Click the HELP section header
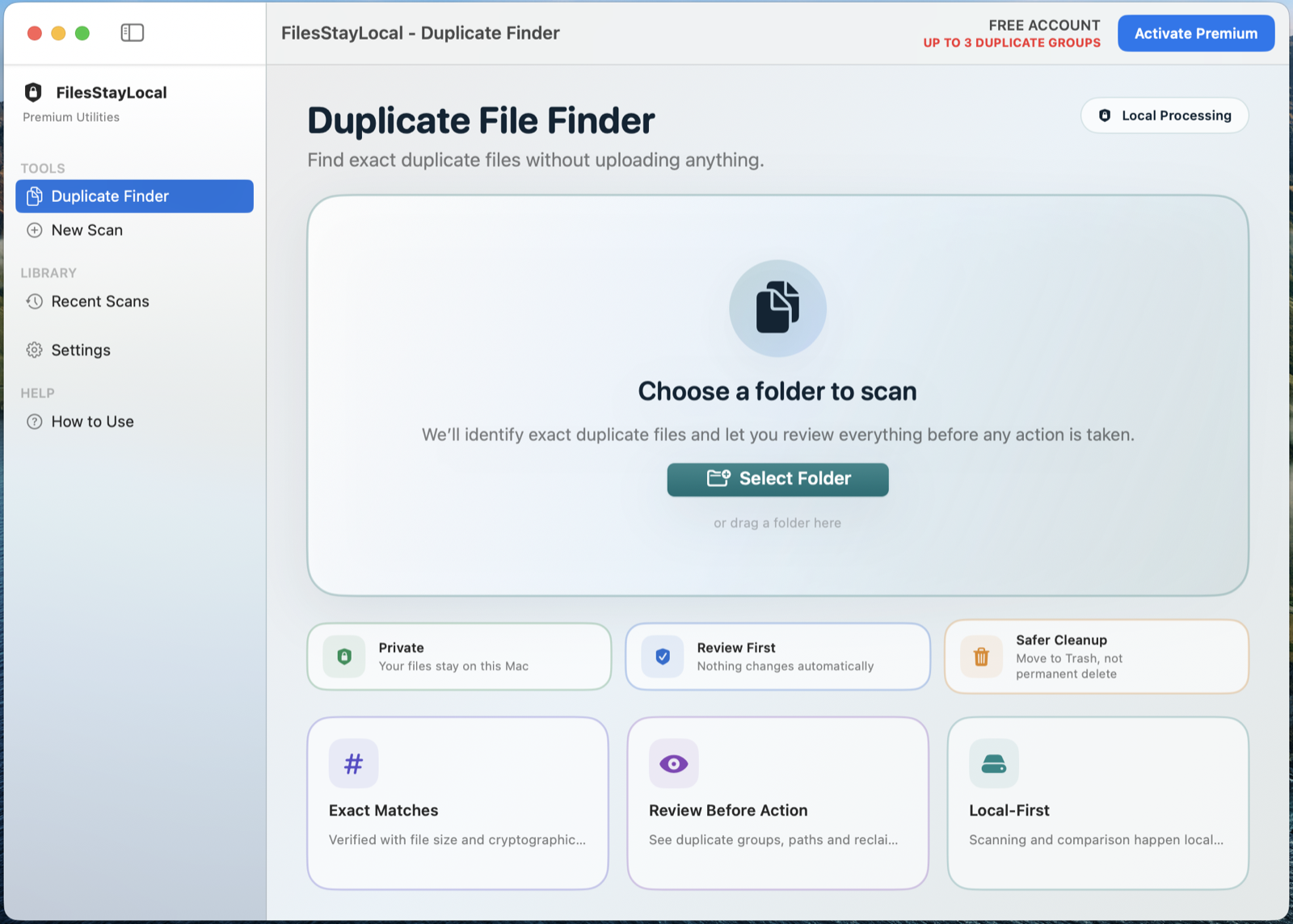 37,393
